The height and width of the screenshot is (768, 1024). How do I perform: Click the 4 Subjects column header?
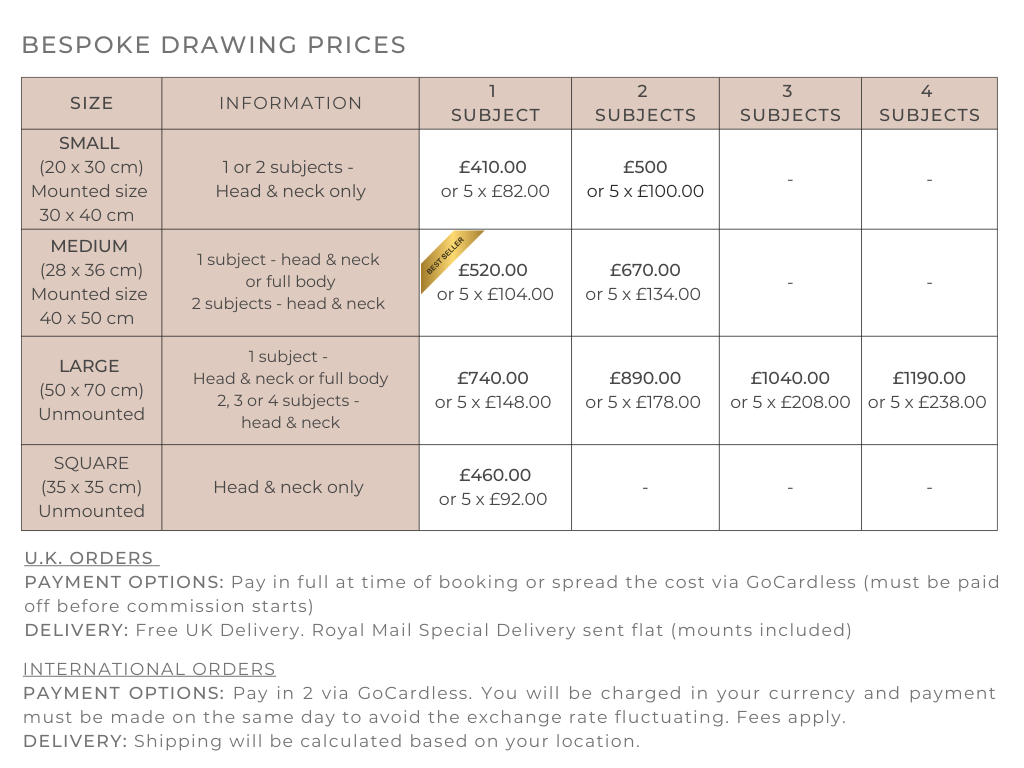tap(929, 103)
